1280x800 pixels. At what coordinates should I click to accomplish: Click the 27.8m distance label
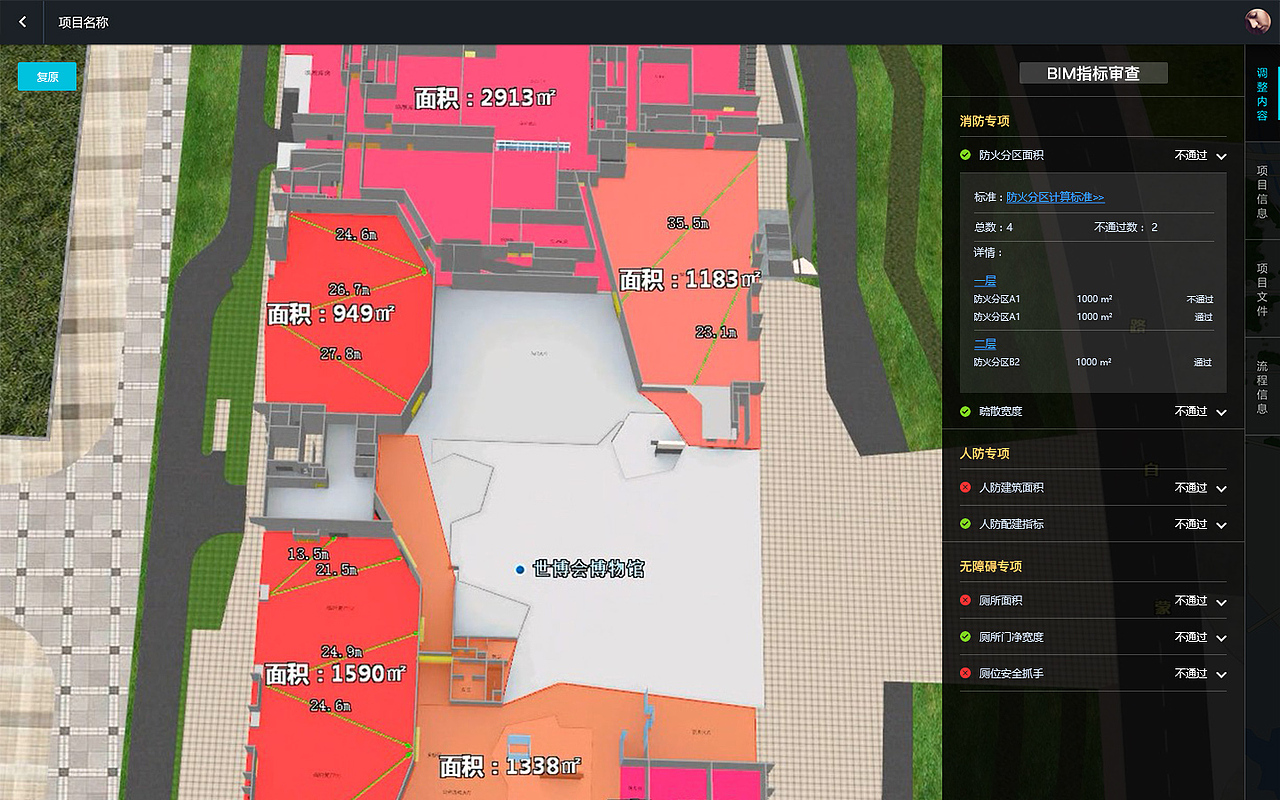coord(341,354)
